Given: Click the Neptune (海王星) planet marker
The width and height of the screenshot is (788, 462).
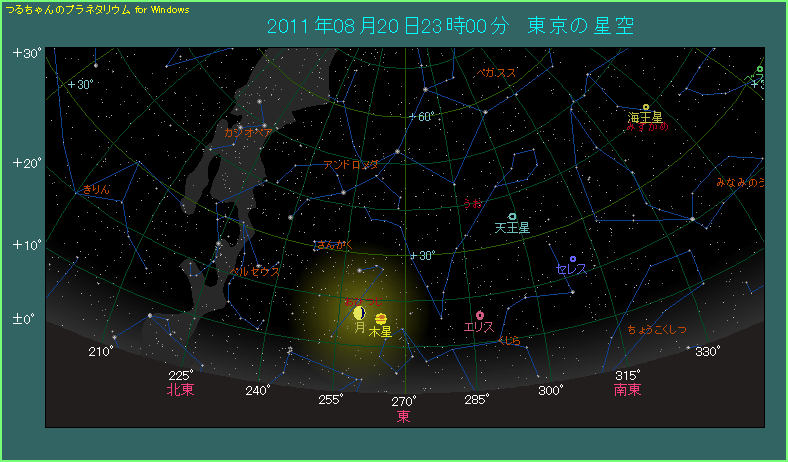Looking at the screenshot, I should click(x=646, y=107).
